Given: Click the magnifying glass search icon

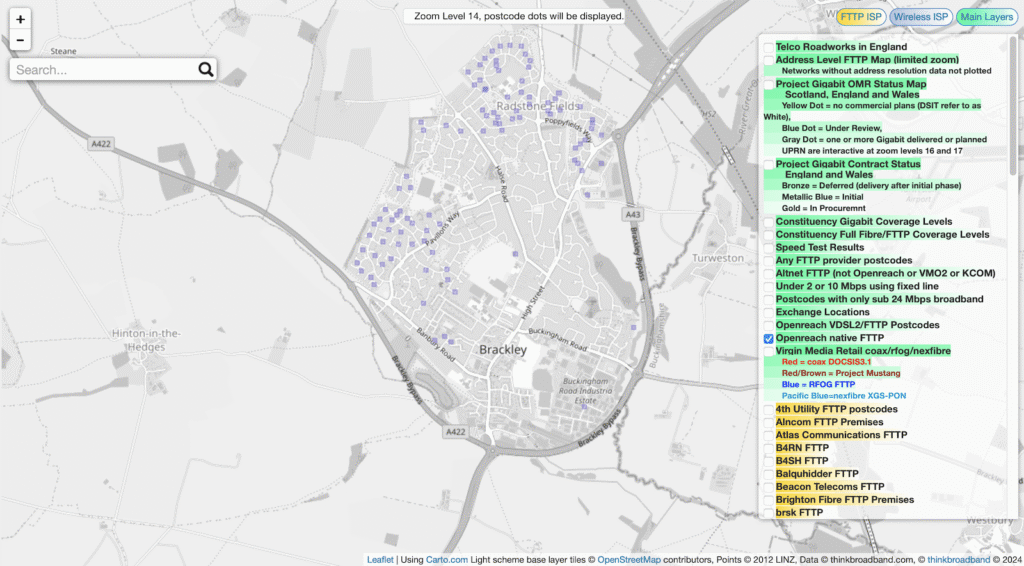Looking at the screenshot, I should (205, 70).
